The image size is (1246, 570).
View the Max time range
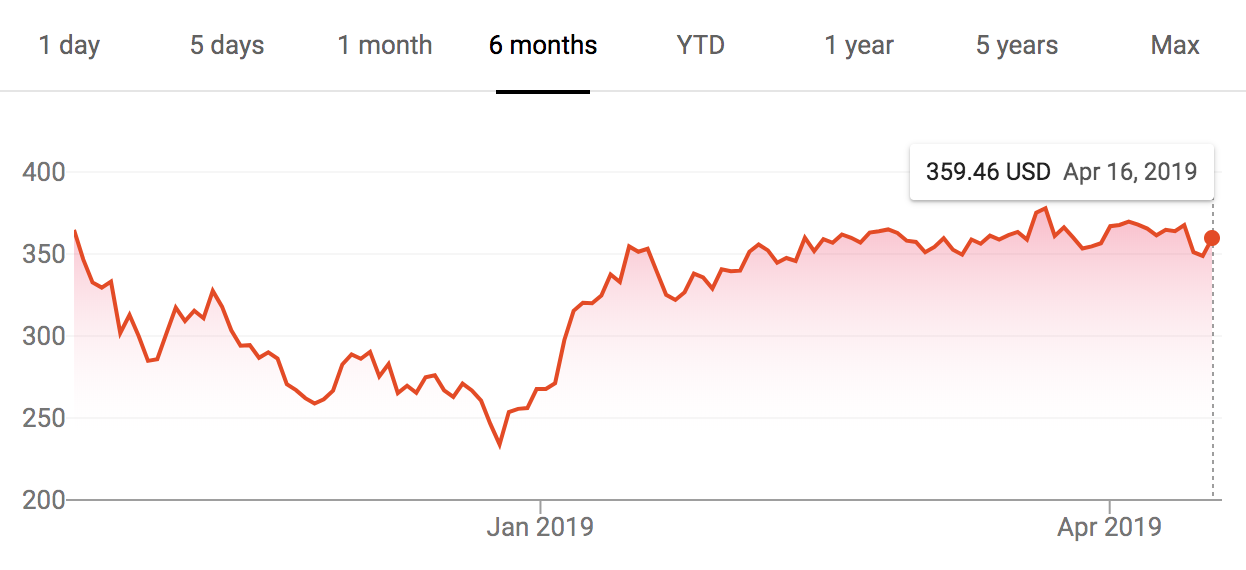tap(1175, 45)
